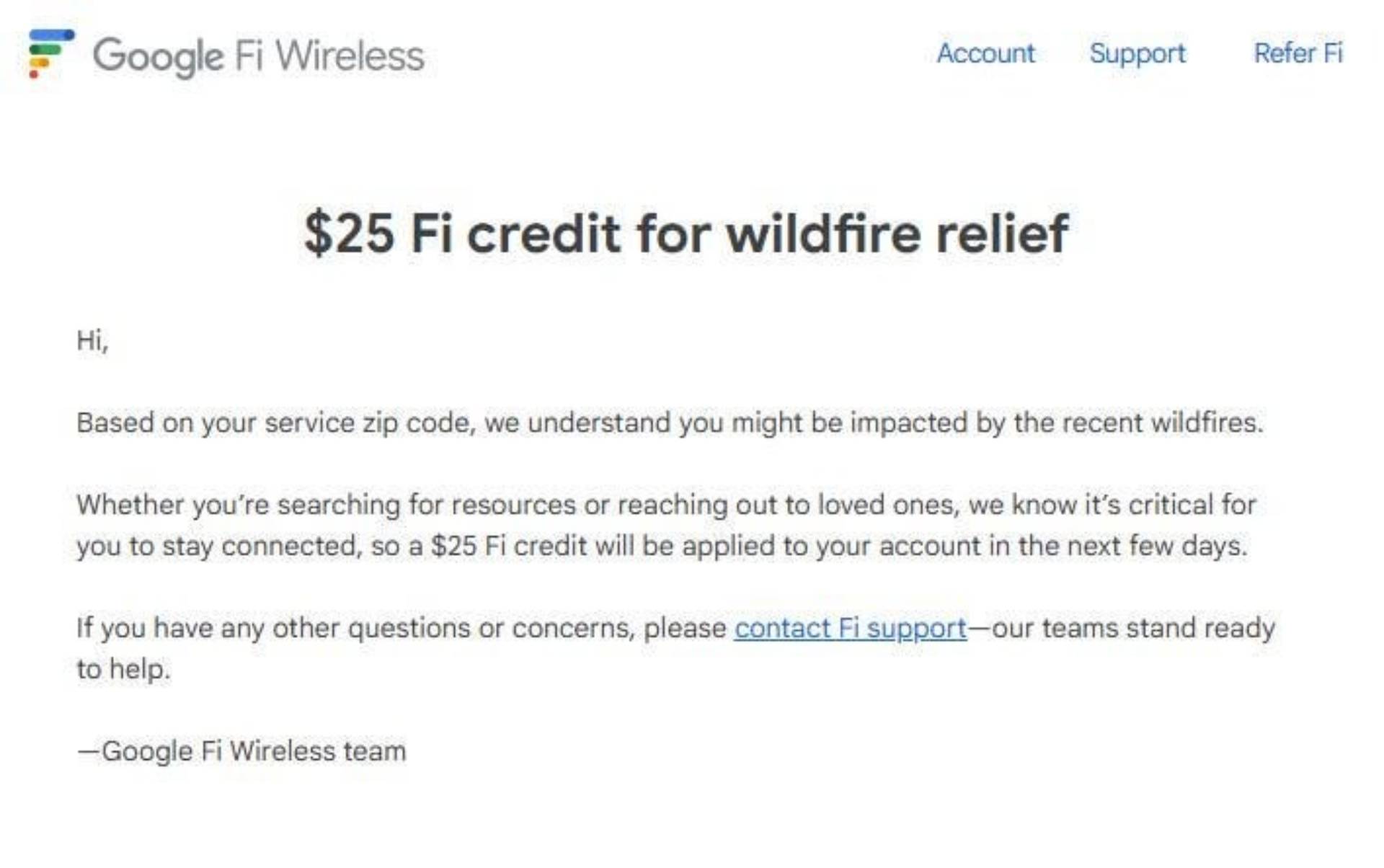Click the word "Google" in the logo

[x=158, y=56]
